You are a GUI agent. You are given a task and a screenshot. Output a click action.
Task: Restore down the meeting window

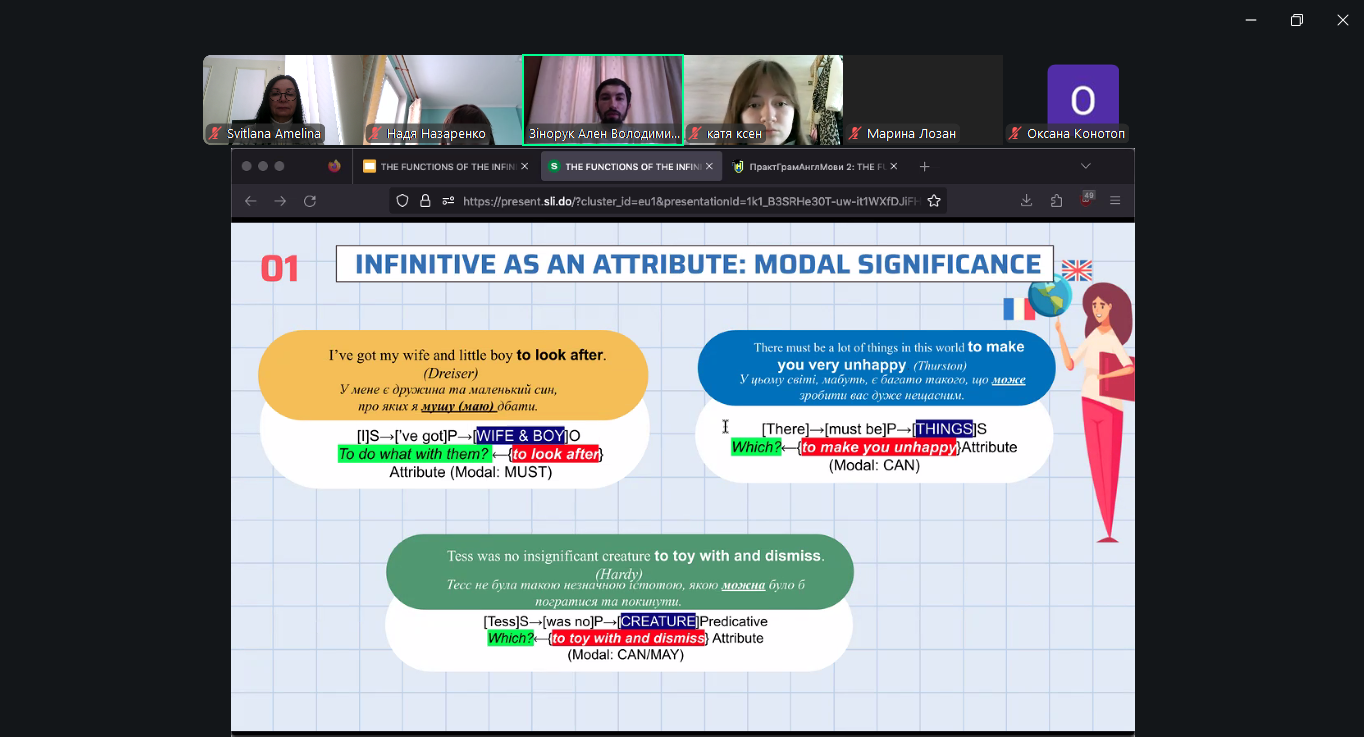point(1297,20)
